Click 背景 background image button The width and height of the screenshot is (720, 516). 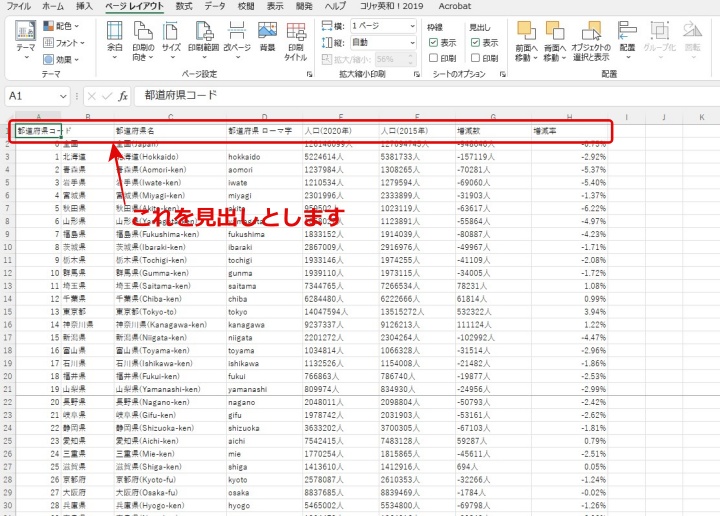(267, 37)
